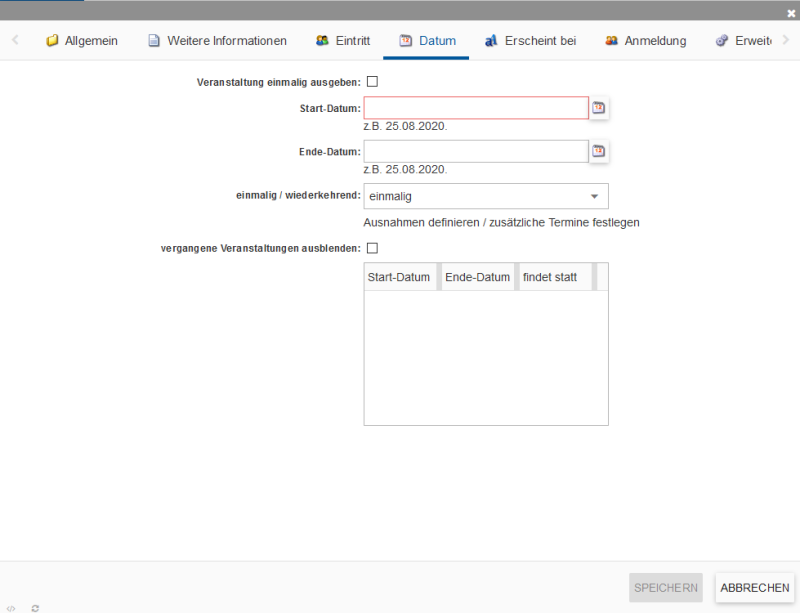Open calendar picker for Start-Datum
The height and width of the screenshot is (613, 800).
pos(599,108)
